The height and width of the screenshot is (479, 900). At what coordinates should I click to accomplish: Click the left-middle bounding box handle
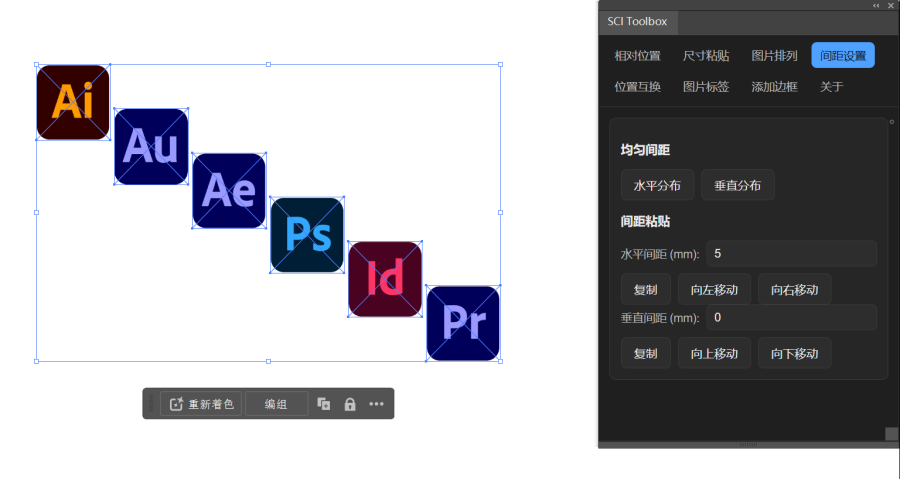[x=37, y=213]
